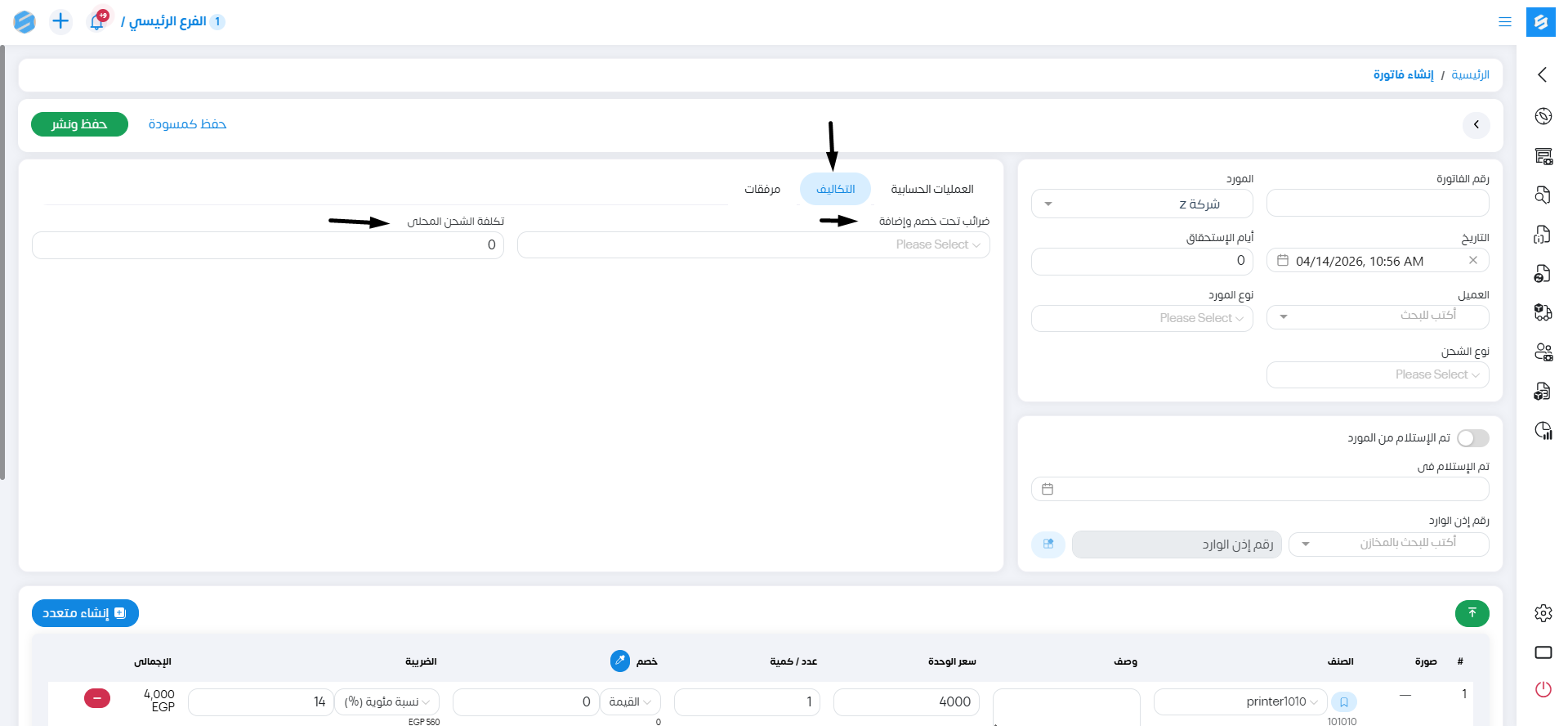This screenshot has height=726, width=1568.
Task: Clear the date field with the X icon
Action: point(1472,261)
